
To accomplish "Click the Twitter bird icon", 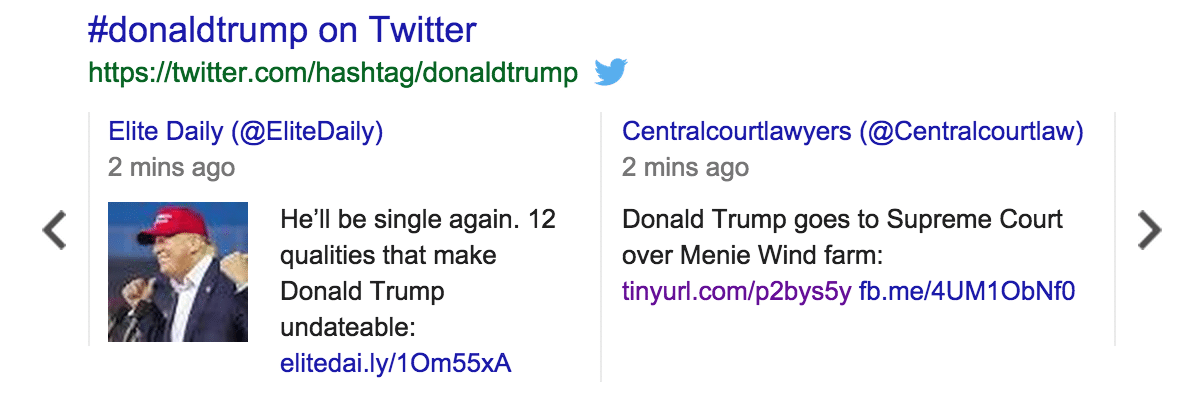I will pyautogui.click(x=611, y=72).
